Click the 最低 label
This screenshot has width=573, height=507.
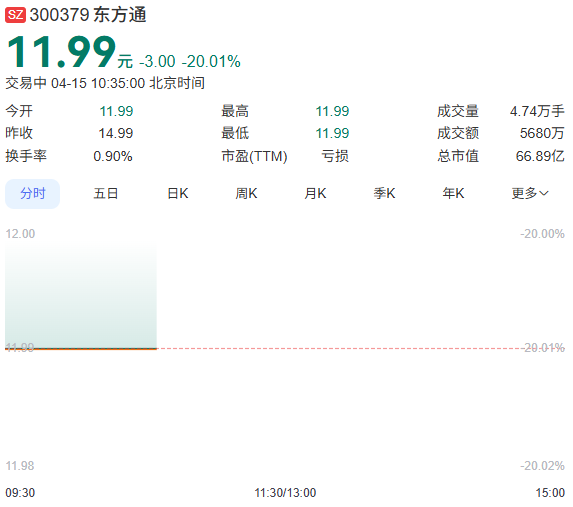pos(235,133)
